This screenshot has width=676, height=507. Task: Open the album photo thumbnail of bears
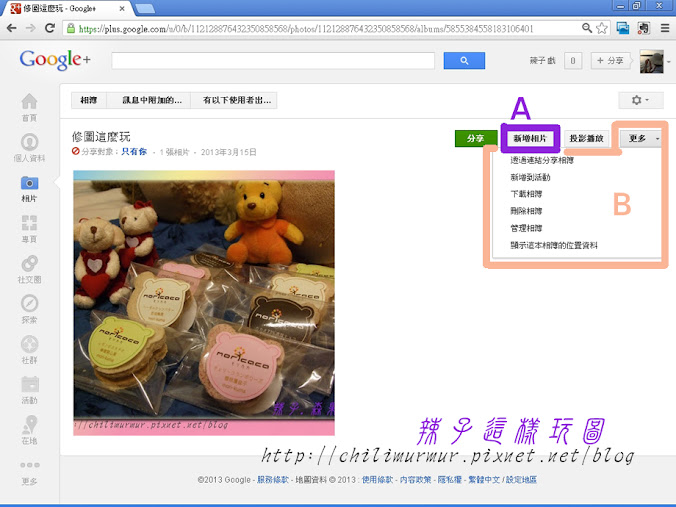(x=204, y=303)
